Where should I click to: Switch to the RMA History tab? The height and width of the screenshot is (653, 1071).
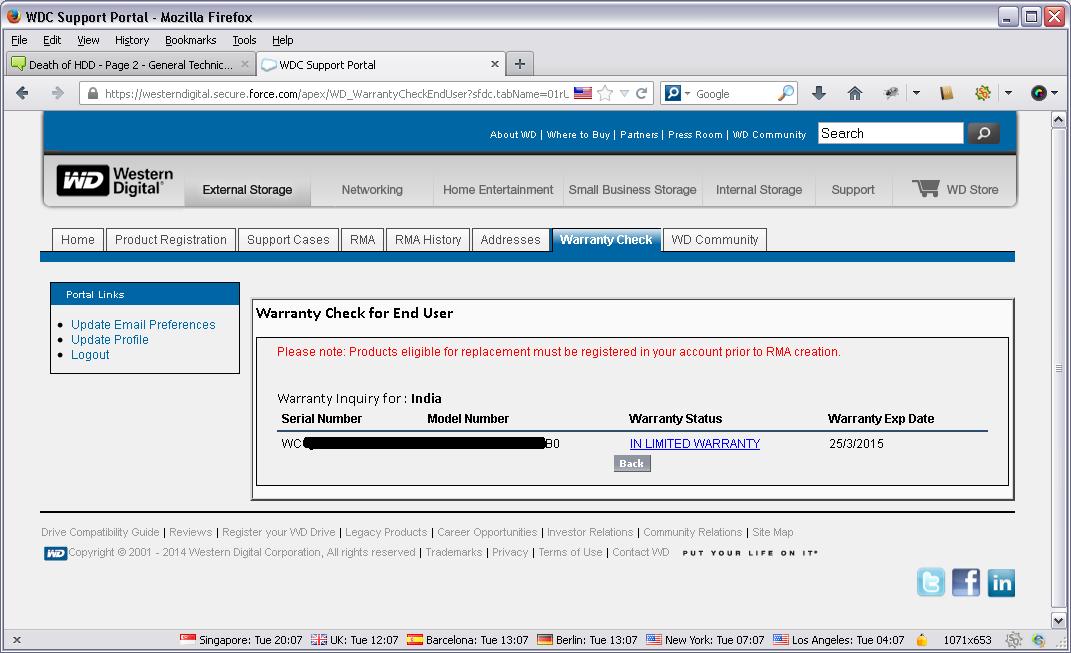tap(428, 240)
